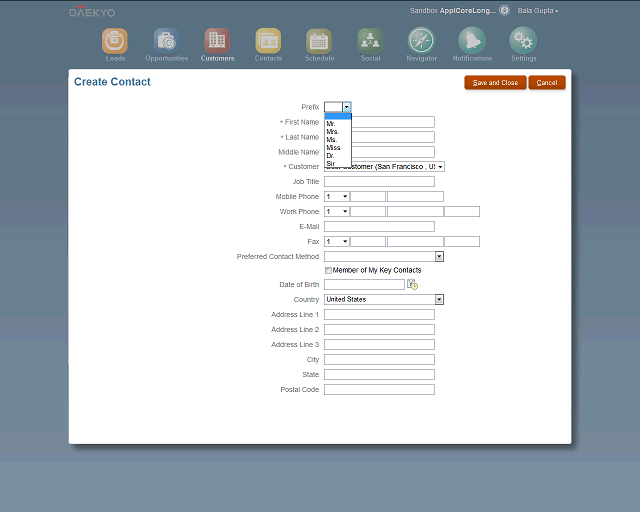This screenshot has width=640, height=512.
Task: Open the Settings gears icon
Action: click(523, 40)
